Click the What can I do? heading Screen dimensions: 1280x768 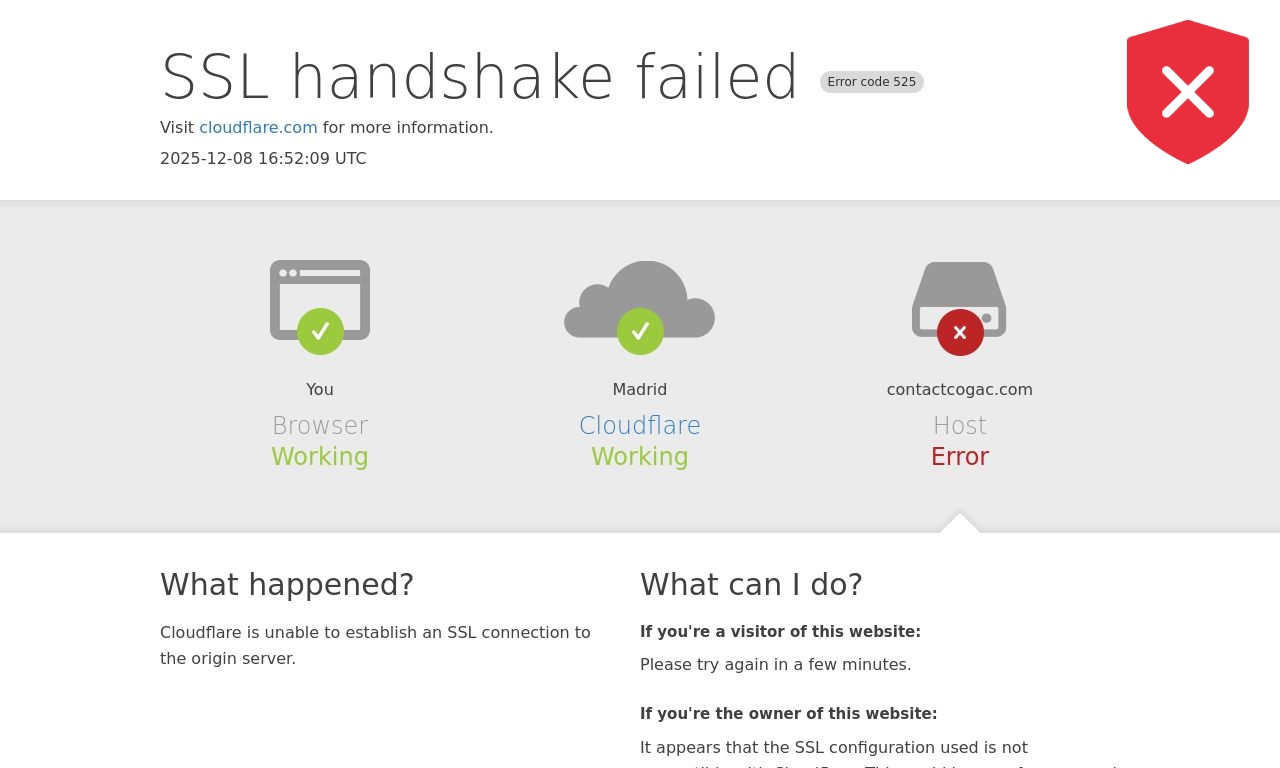[751, 584]
